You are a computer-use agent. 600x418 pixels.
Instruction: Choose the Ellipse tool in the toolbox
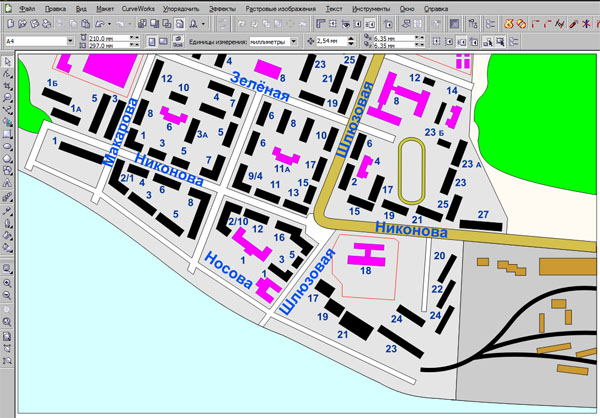[7, 145]
